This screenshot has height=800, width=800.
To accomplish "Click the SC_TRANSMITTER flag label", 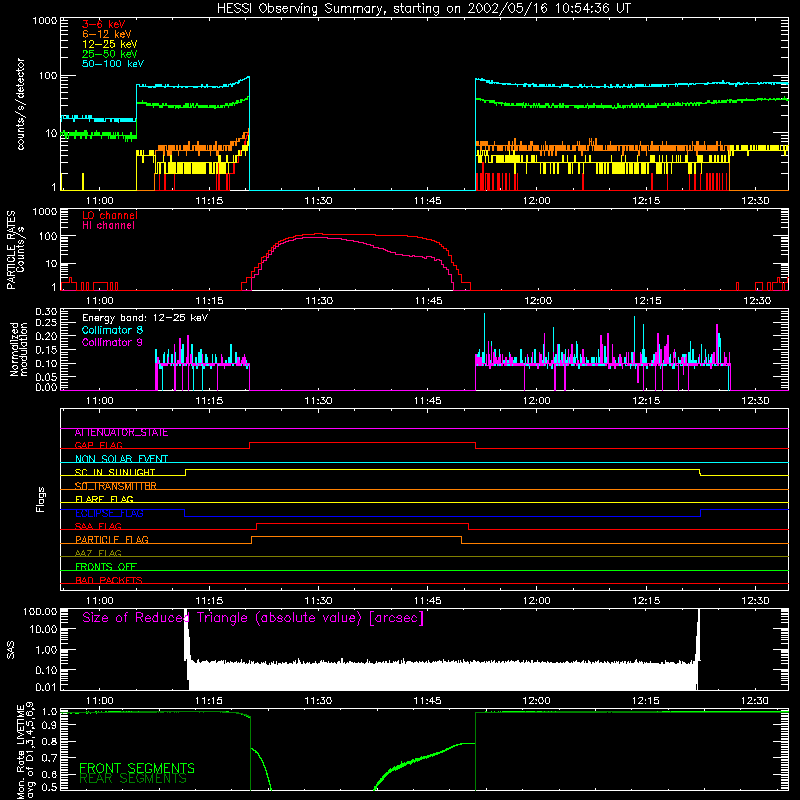I will pos(115,486).
